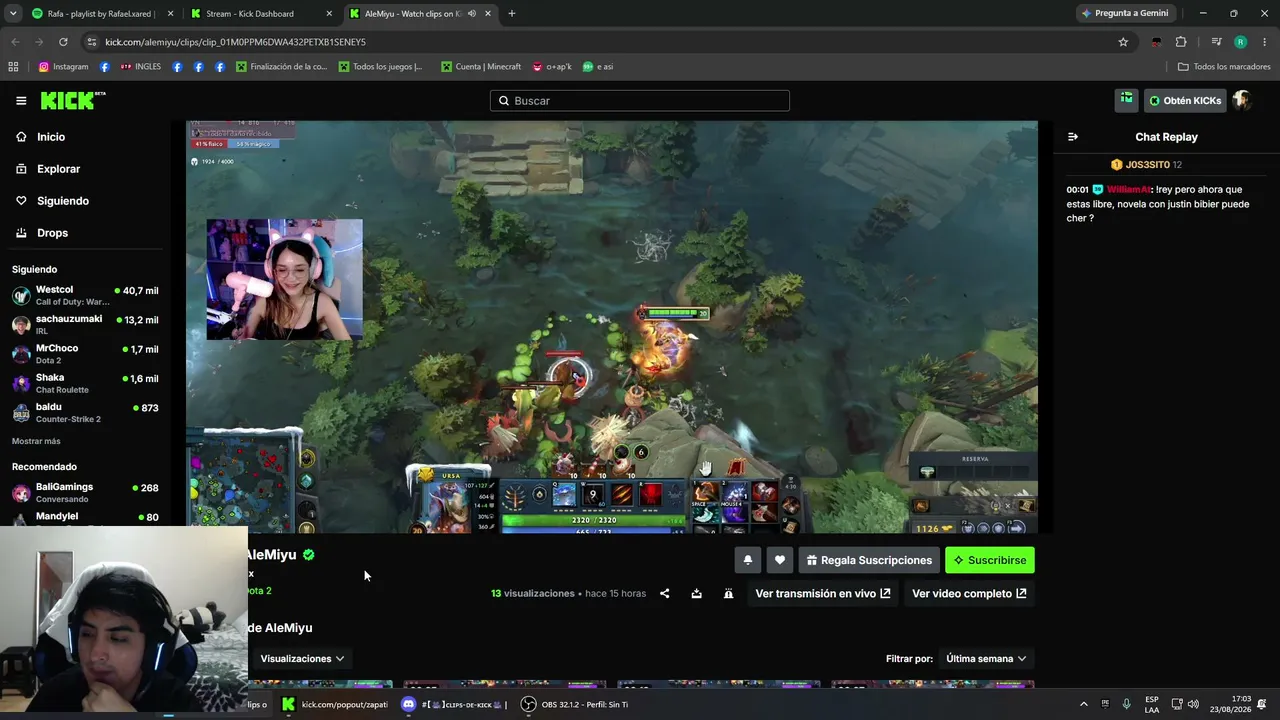Open the Chrome apps grid shortcut
Viewport: 1280px width, 720px height.
pyautogui.click(x=13, y=67)
